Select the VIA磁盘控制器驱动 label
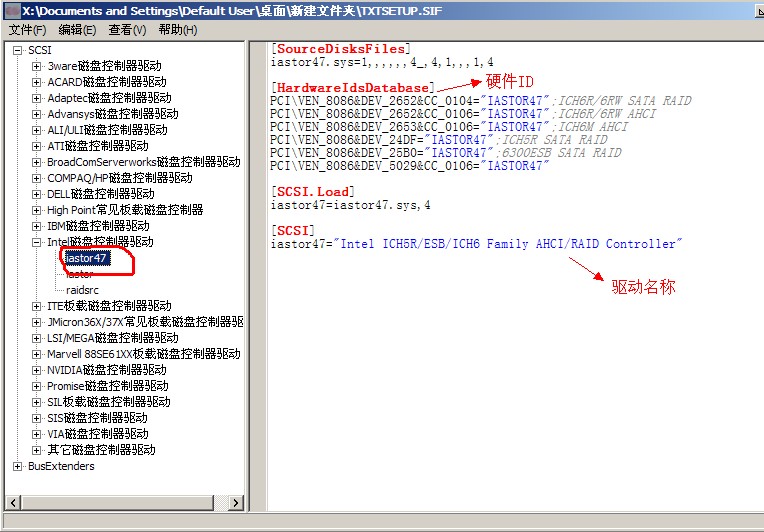 (97, 434)
